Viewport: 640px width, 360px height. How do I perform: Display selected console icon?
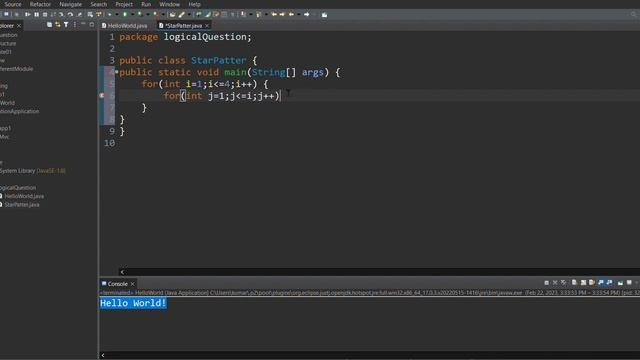point(629,282)
